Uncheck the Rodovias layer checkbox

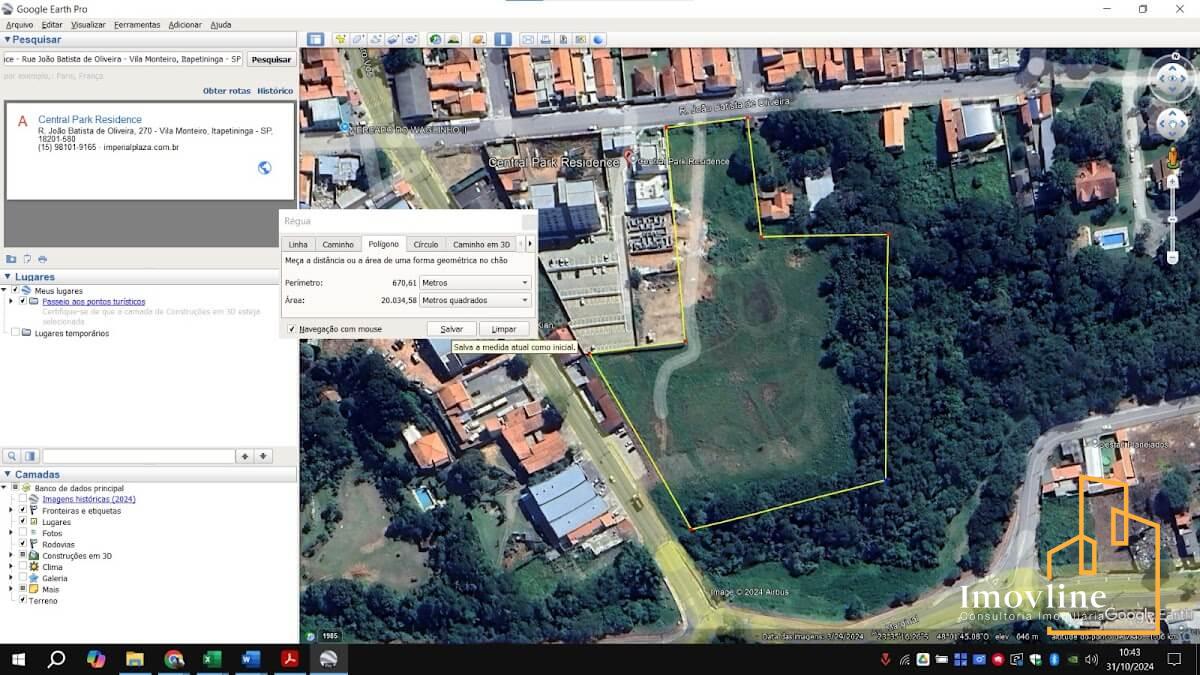(x=23, y=544)
